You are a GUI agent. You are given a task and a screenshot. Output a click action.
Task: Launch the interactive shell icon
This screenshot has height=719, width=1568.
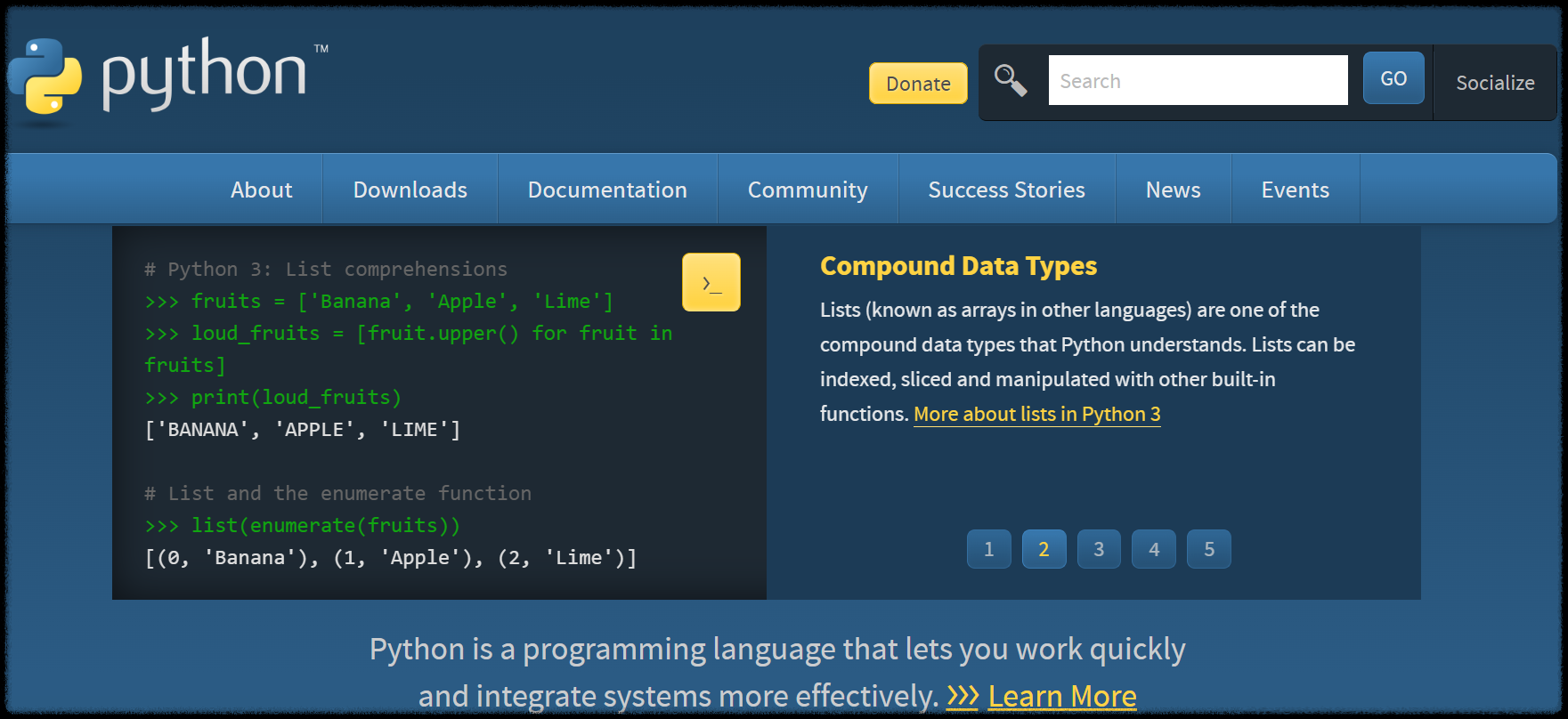(711, 282)
